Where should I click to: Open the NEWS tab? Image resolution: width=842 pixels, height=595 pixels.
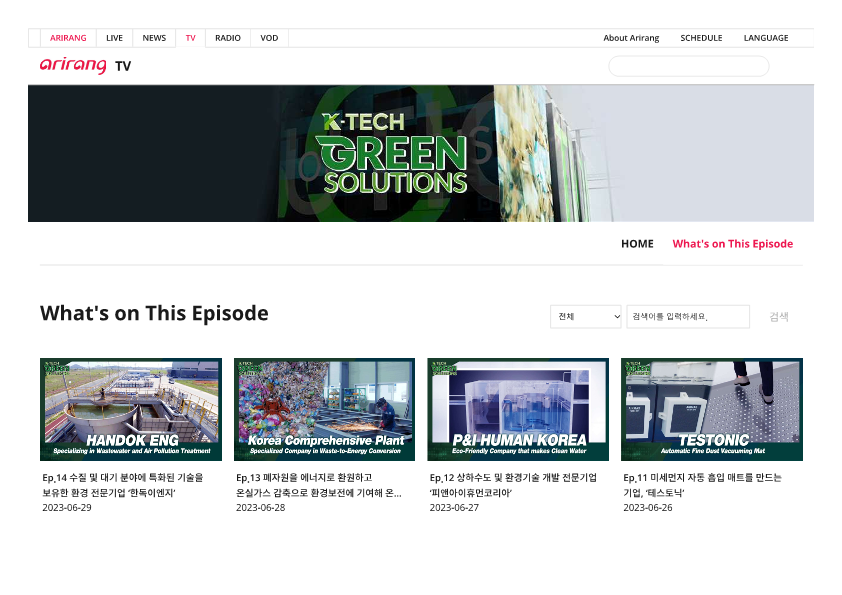pyautogui.click(x=154, y=38)
